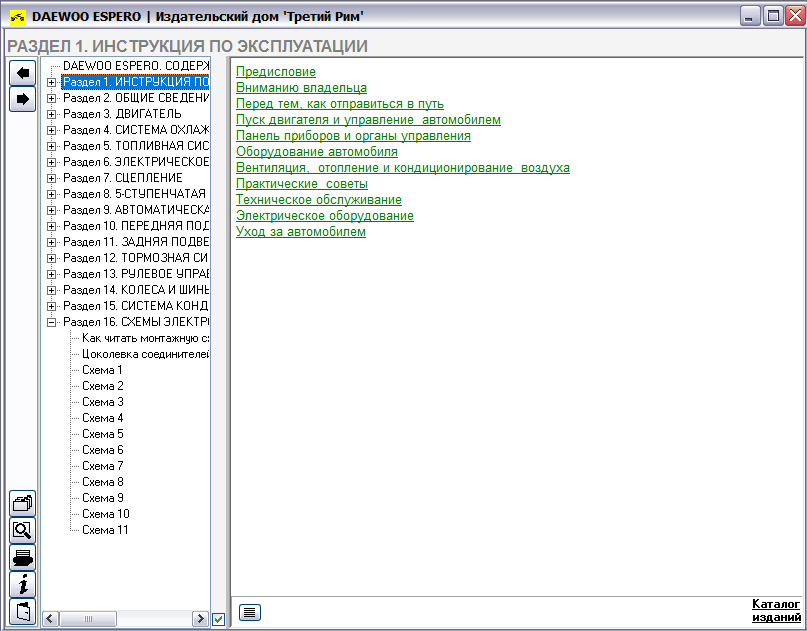
Task: Open the Вниманию владельца link
Action: pos(301,88)
